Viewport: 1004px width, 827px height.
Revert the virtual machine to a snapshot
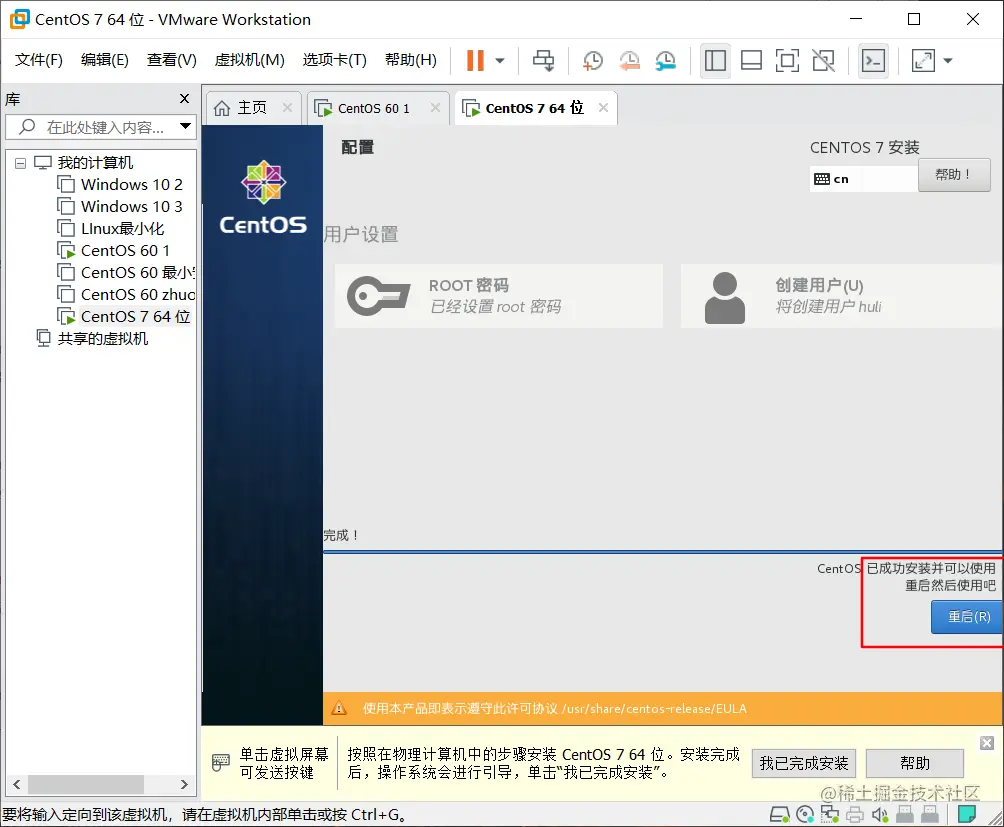[x=629, y=61]
